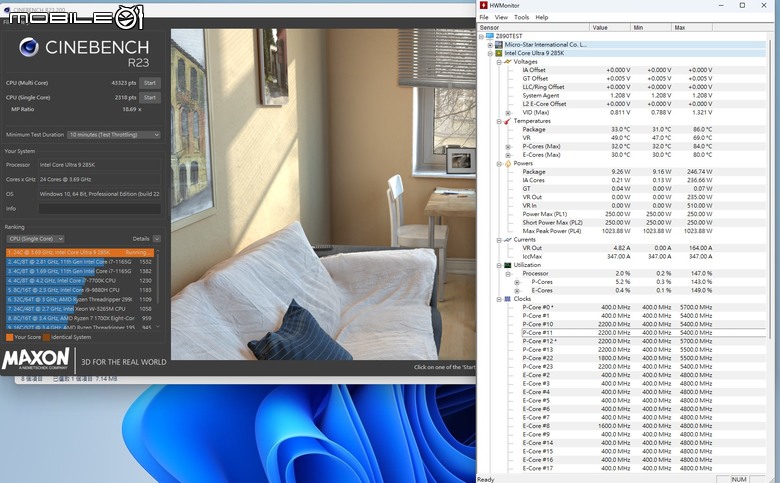Click the Max column header
The width and height of the screenshot is (780, 483).
point(692,27)
